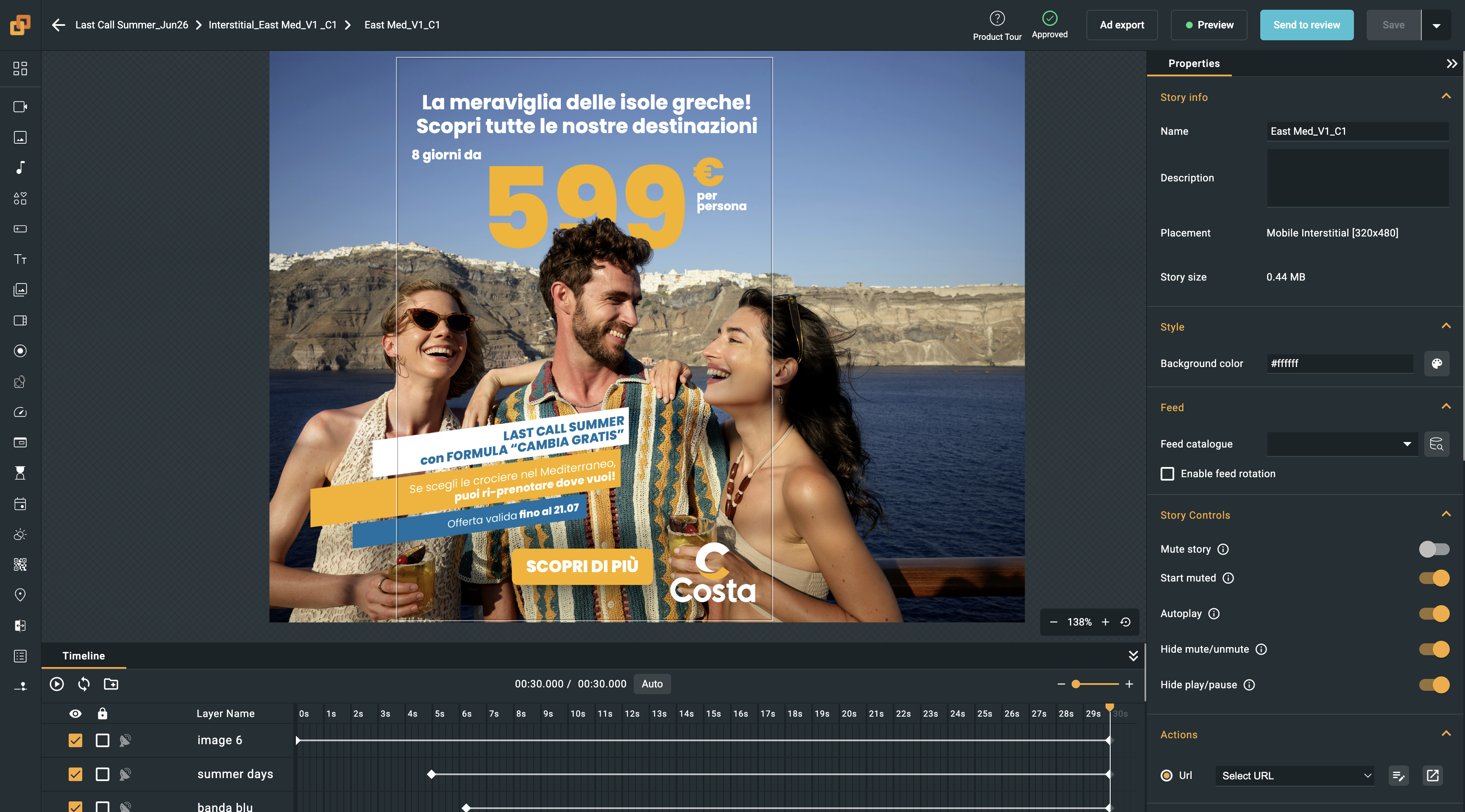1465x812 pixels.
Task: Reset canvas zoom with the history icon
Action: (1125, 622)
